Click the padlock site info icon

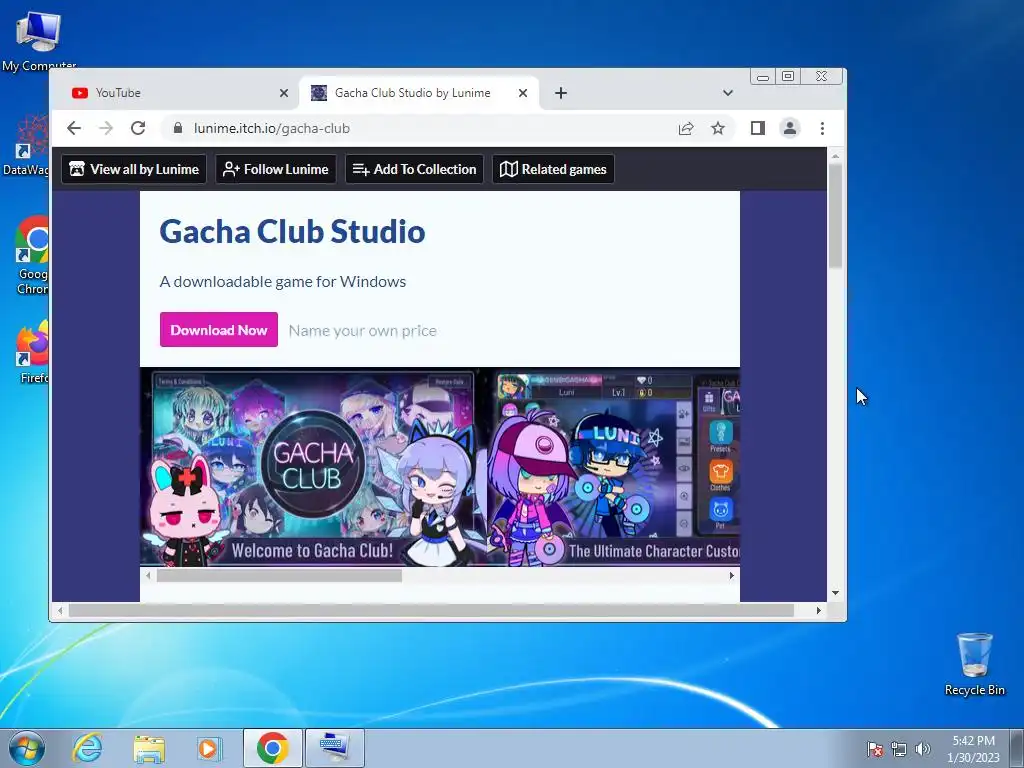pos(178,128)
